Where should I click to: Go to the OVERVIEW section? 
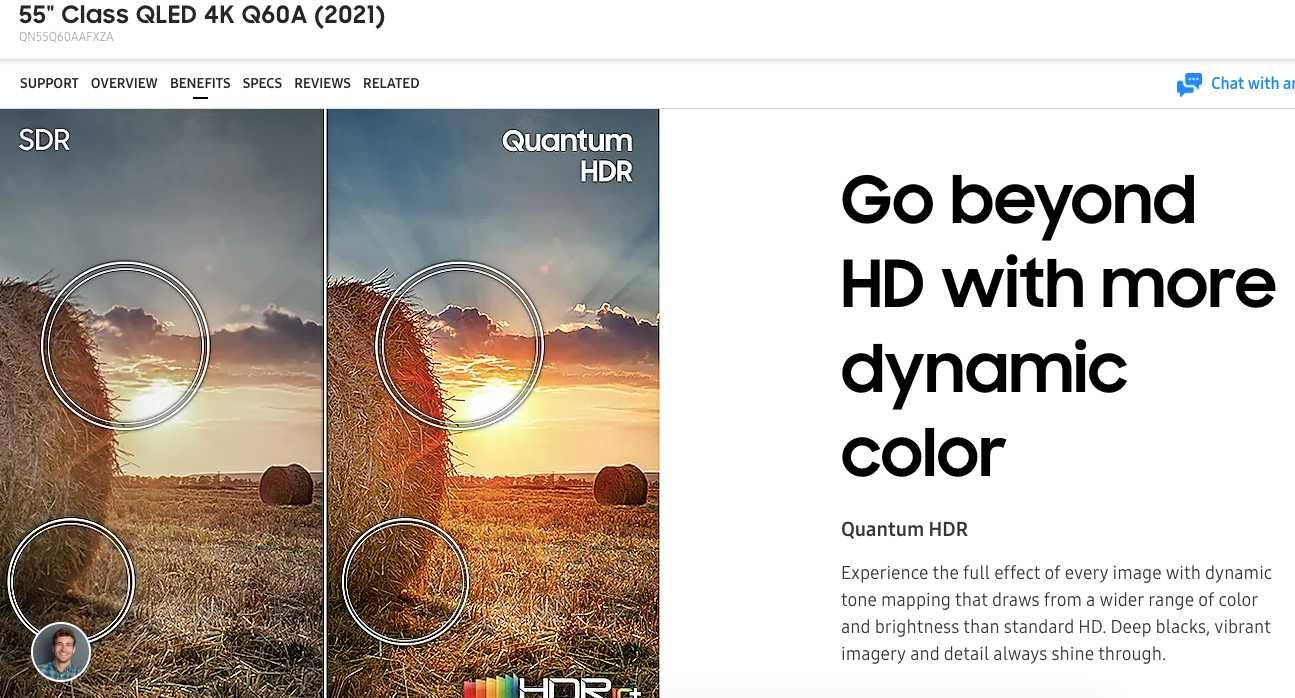[x=124, y=83]
